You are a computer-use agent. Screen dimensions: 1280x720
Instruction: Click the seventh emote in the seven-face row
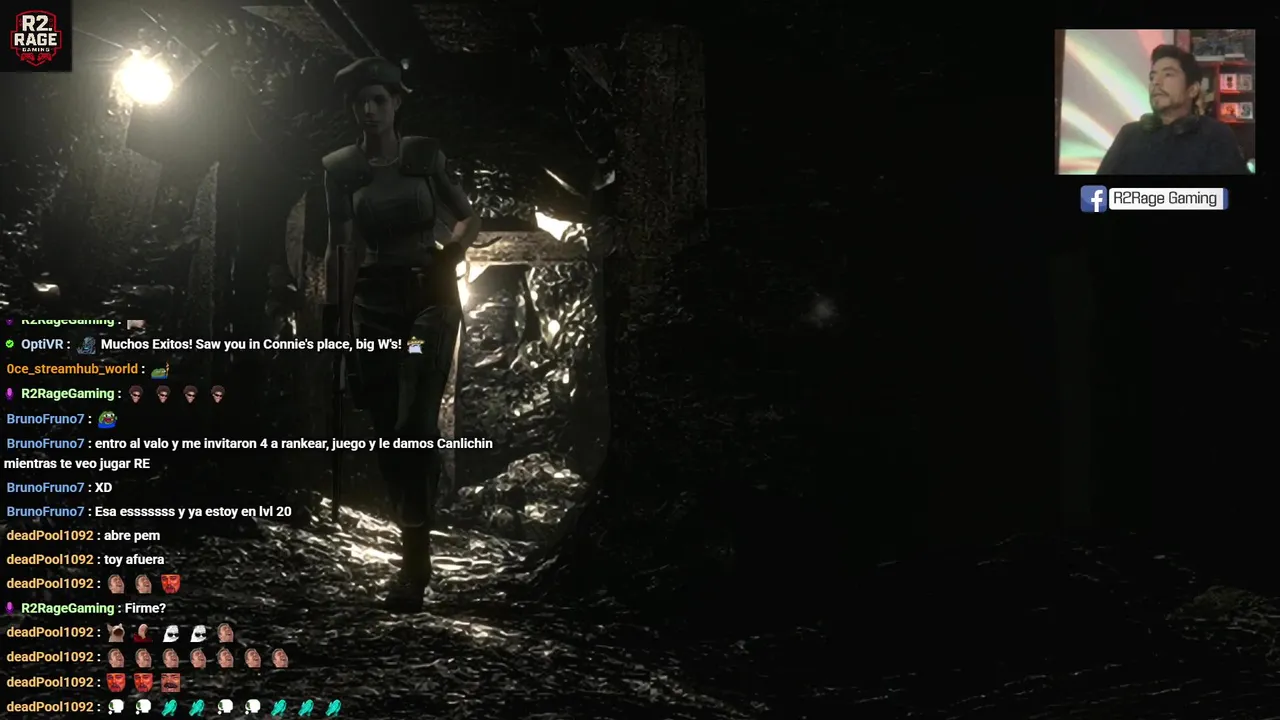coord(280,658)
